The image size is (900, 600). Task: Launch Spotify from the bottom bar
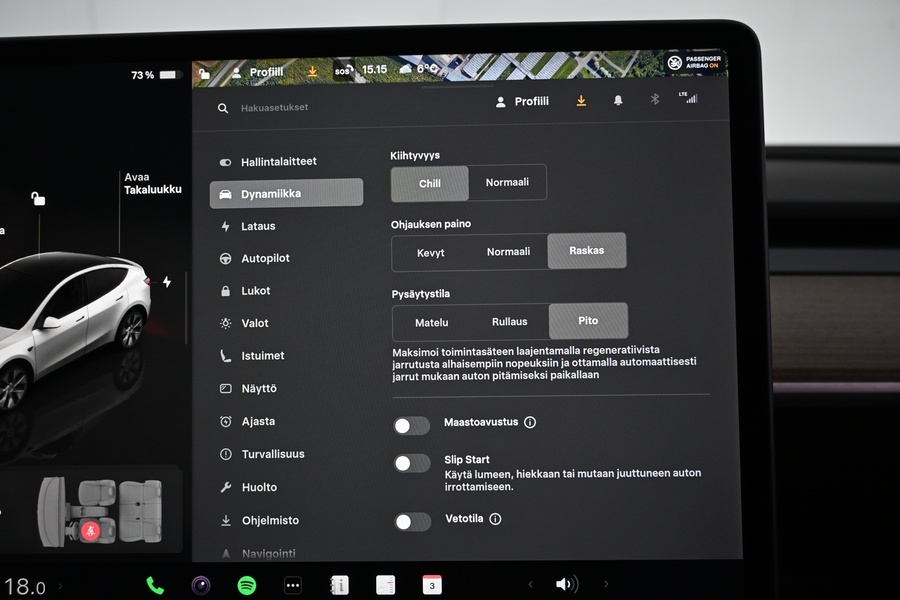tap(246, 585)
